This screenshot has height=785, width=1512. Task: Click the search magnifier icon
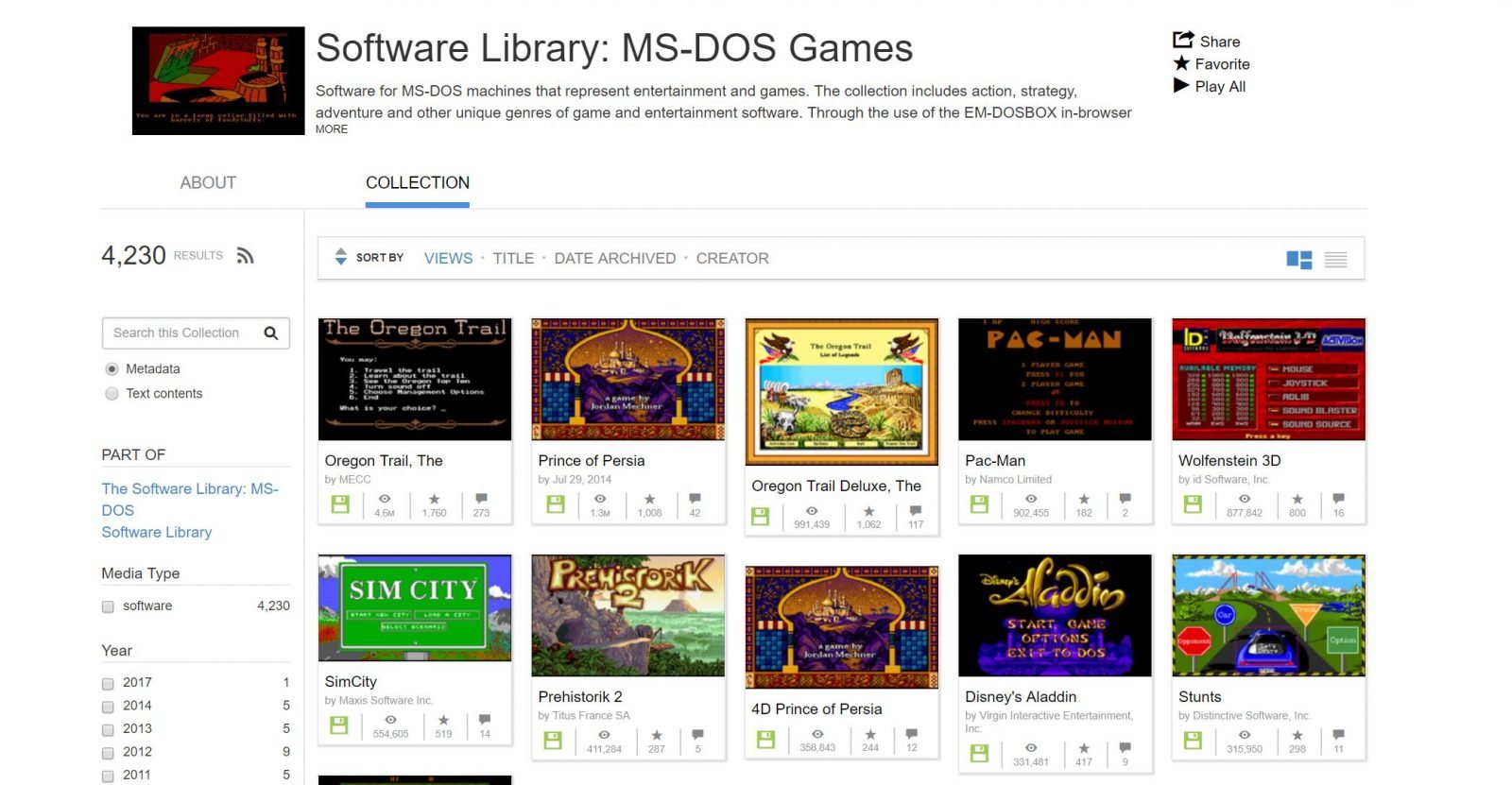click(271, 333)
